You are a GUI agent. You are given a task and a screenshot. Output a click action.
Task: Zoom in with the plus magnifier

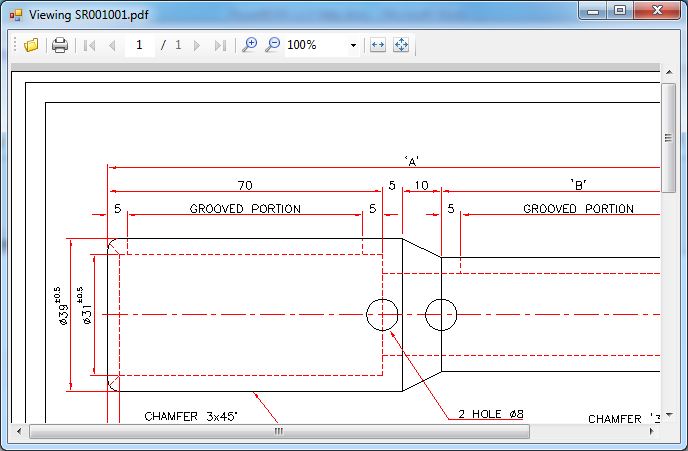250,46
